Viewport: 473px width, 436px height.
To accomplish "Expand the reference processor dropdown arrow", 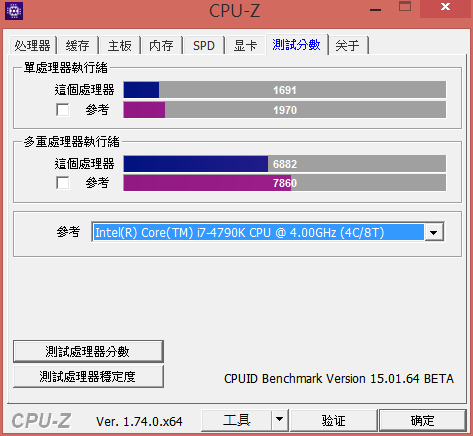I will point(433,232).
